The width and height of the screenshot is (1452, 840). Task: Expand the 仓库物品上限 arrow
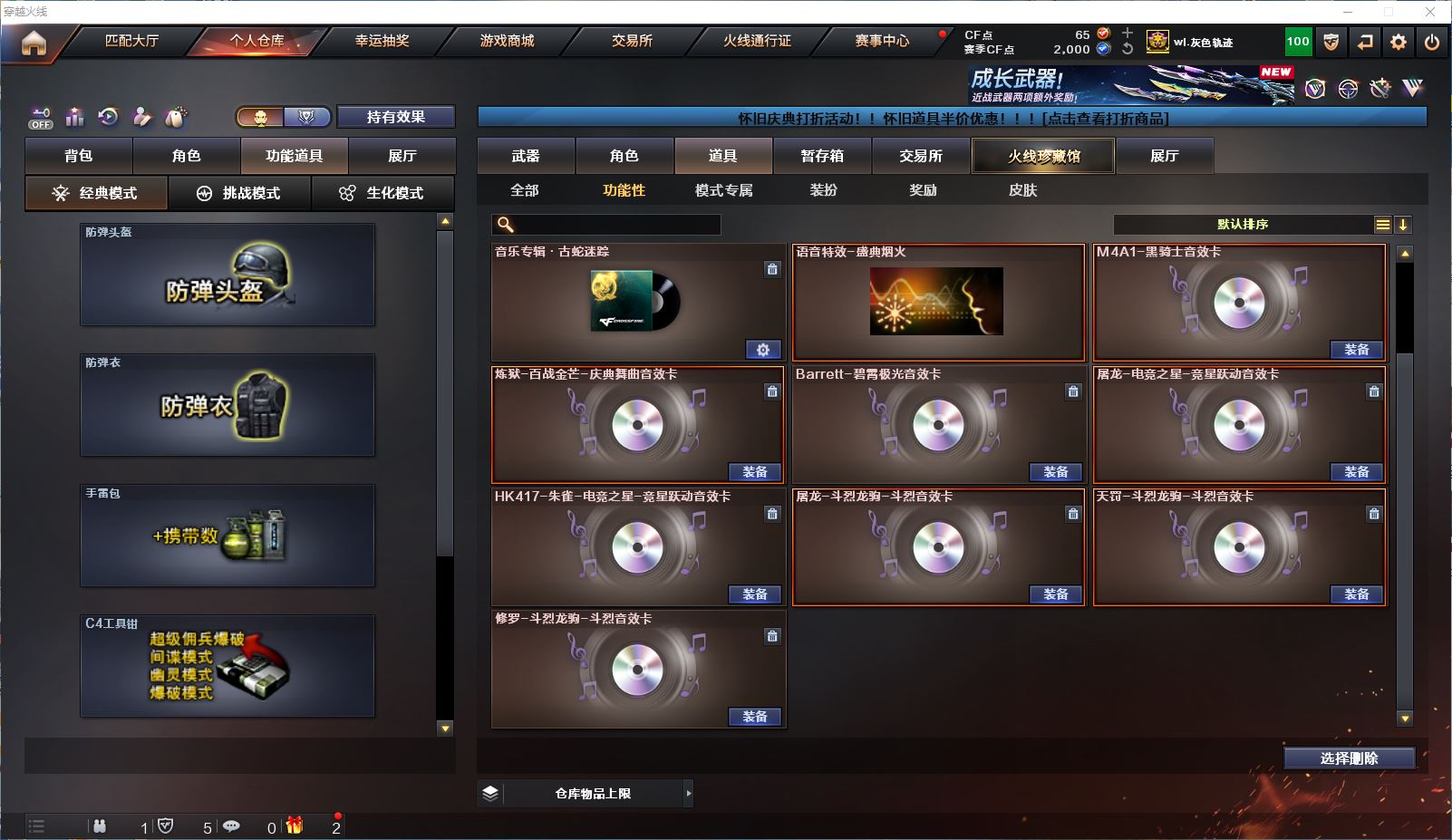689,793
